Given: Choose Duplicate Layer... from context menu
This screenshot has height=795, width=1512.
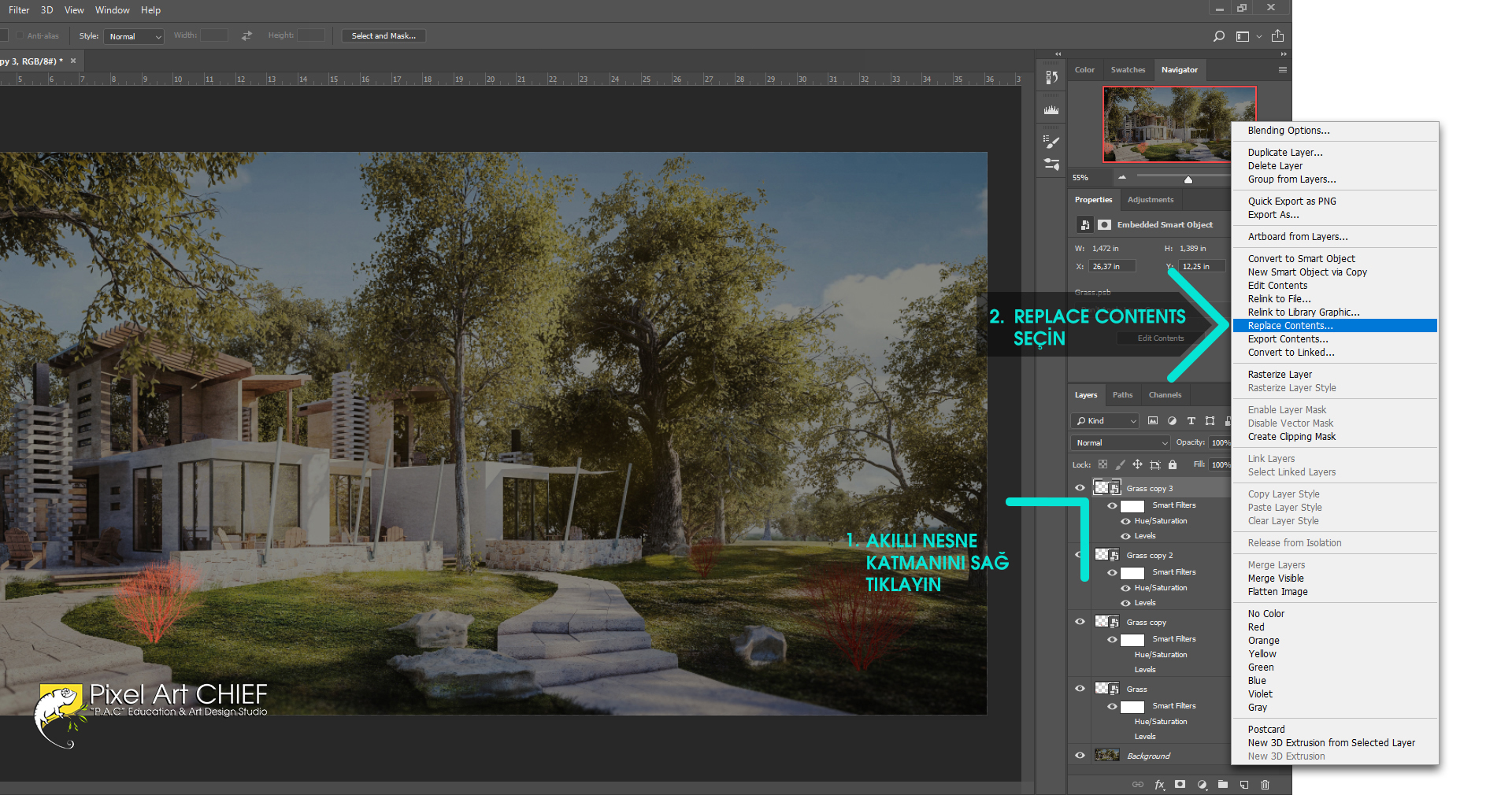Looking at the screenshot, I should [x=1335, y=153].
